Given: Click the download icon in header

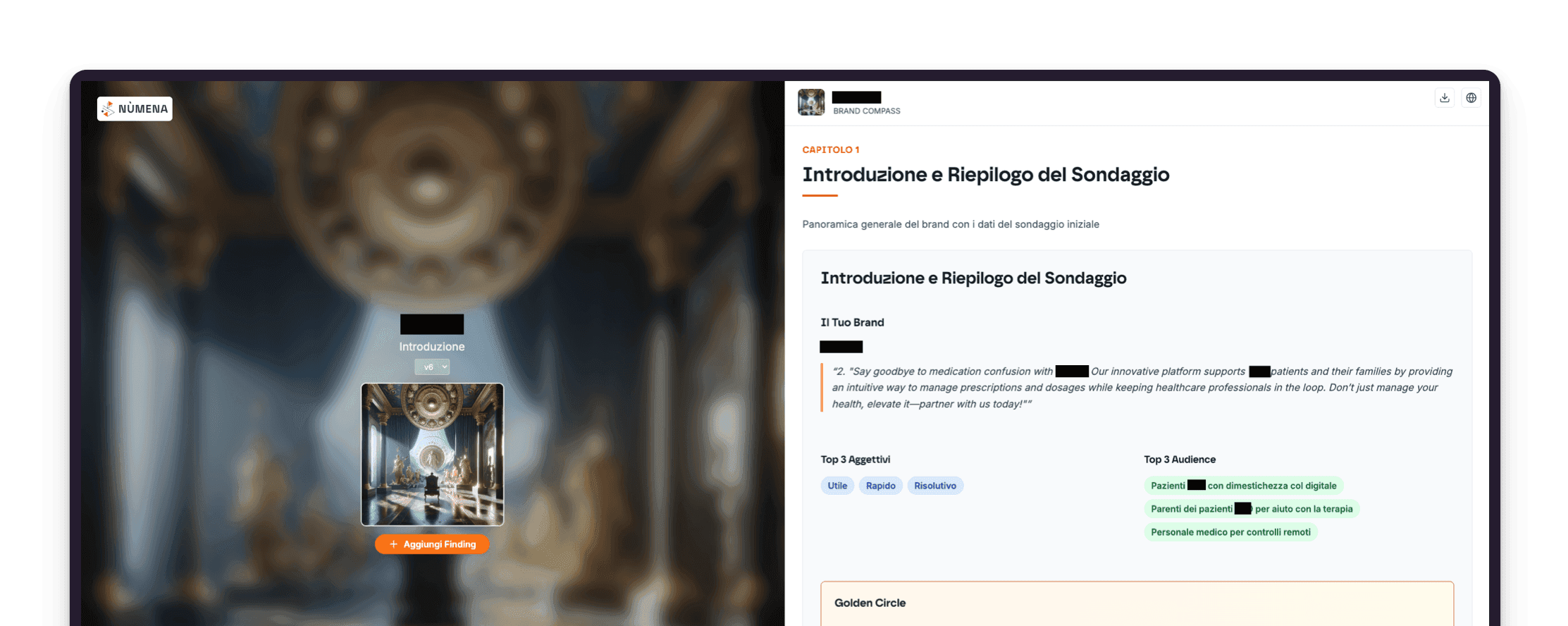Looking at the screenshot, I should pos(1445,98).
